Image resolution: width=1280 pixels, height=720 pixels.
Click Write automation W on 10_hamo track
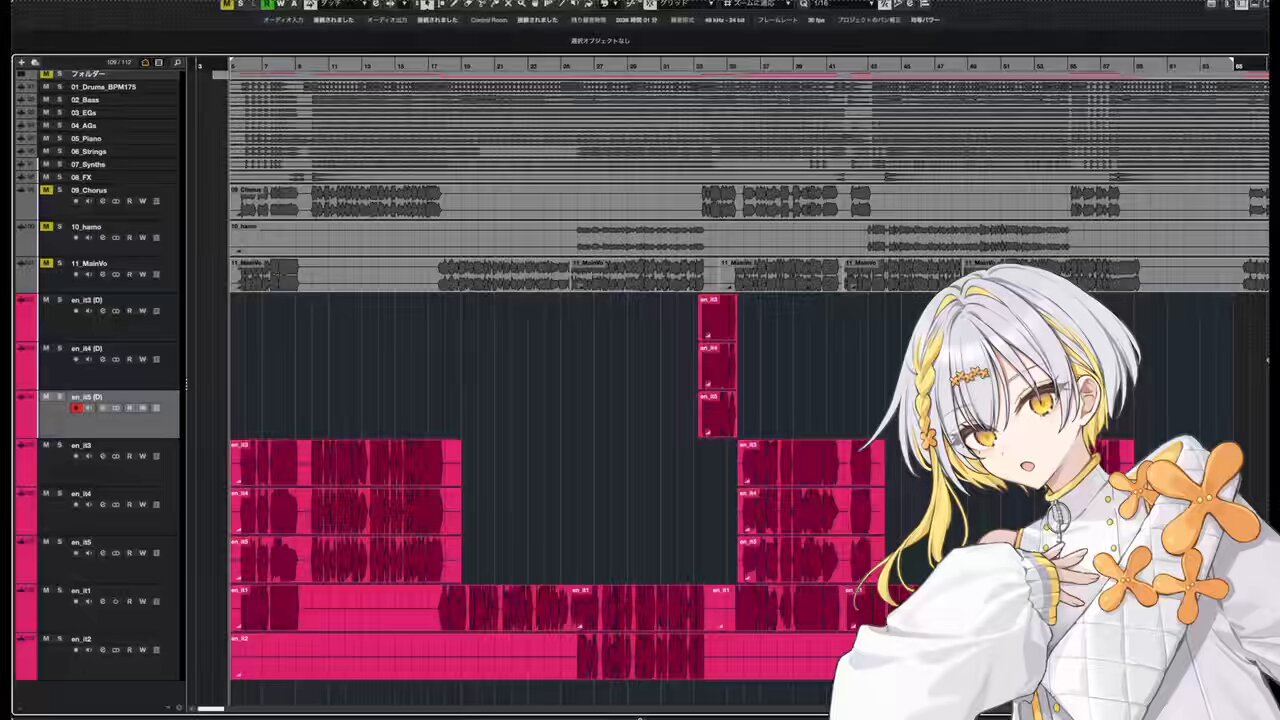[x=142, y=238]
